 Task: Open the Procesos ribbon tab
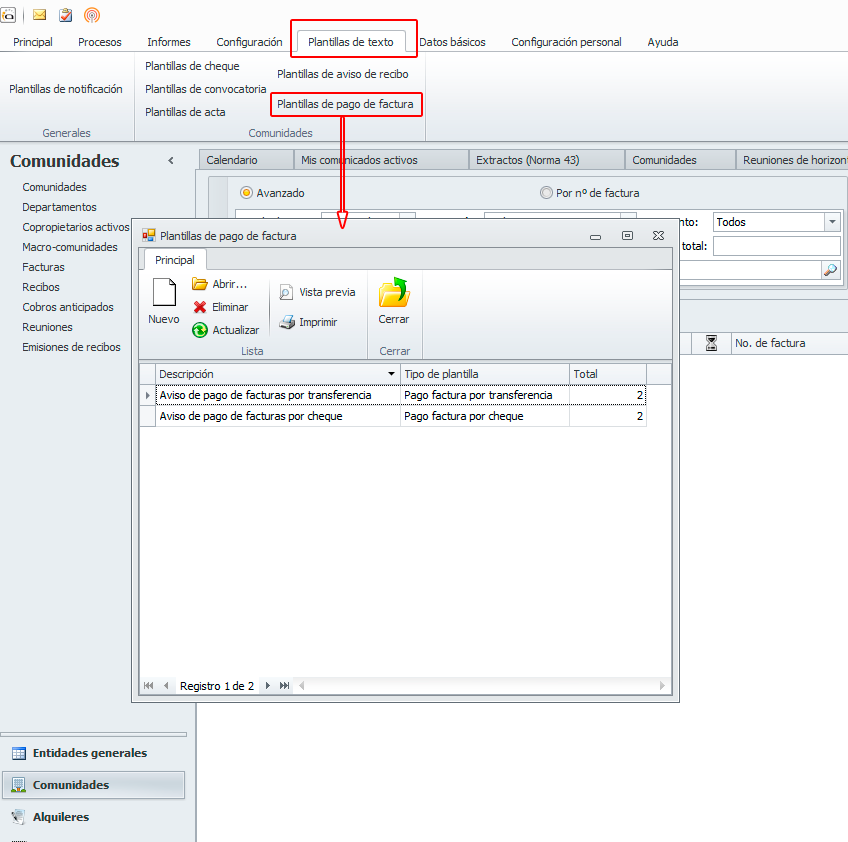pos(100,42)
